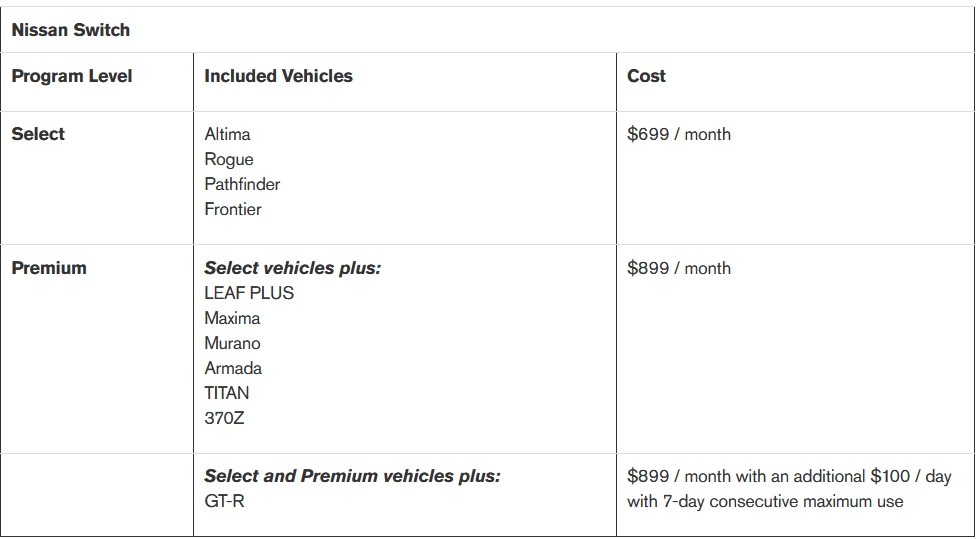The height and width of the screenshot is (539, 978).
Task: Select the GT-R vehicle entry
Action: point(224,501)
